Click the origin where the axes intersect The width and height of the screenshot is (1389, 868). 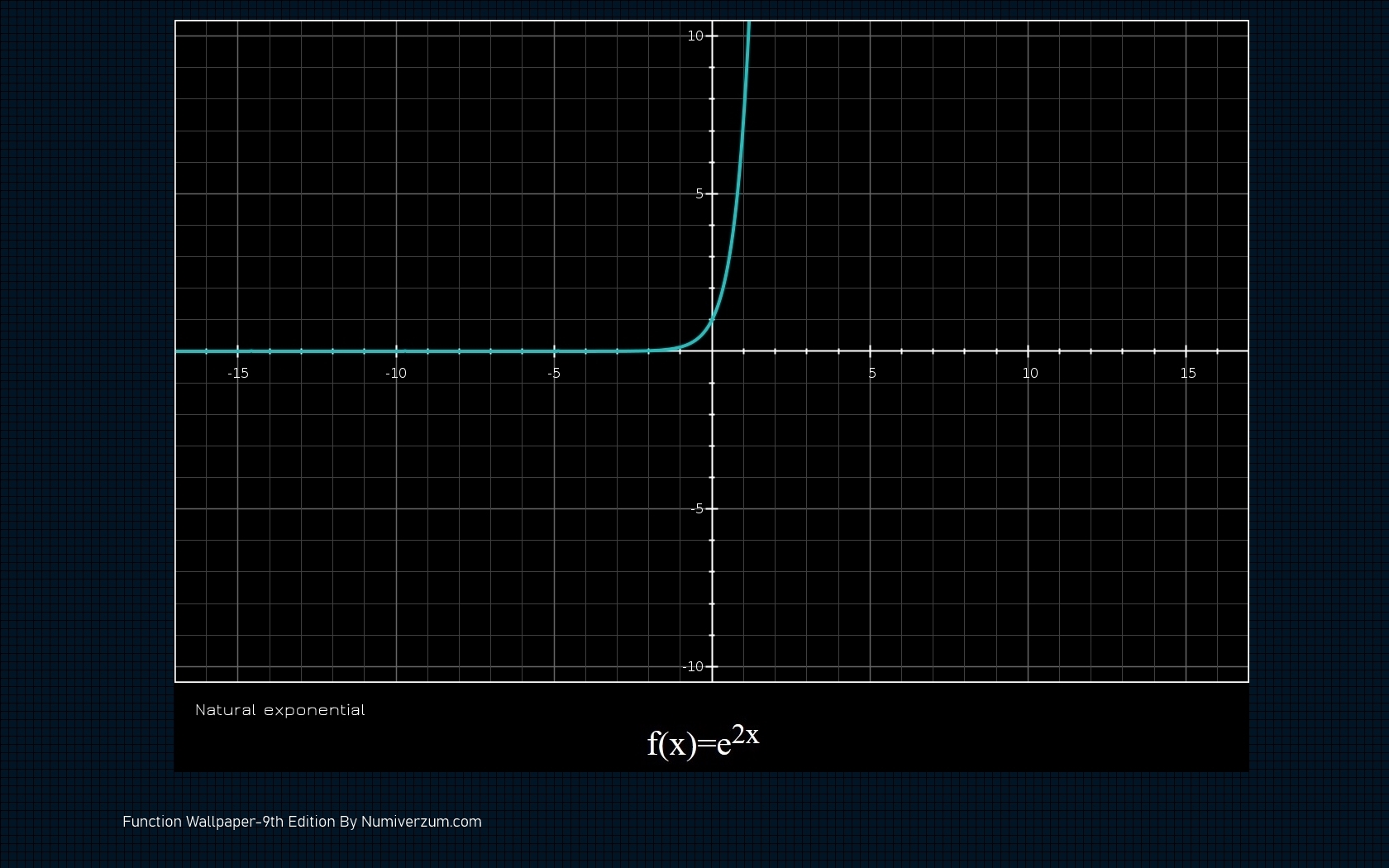point(712,351)
